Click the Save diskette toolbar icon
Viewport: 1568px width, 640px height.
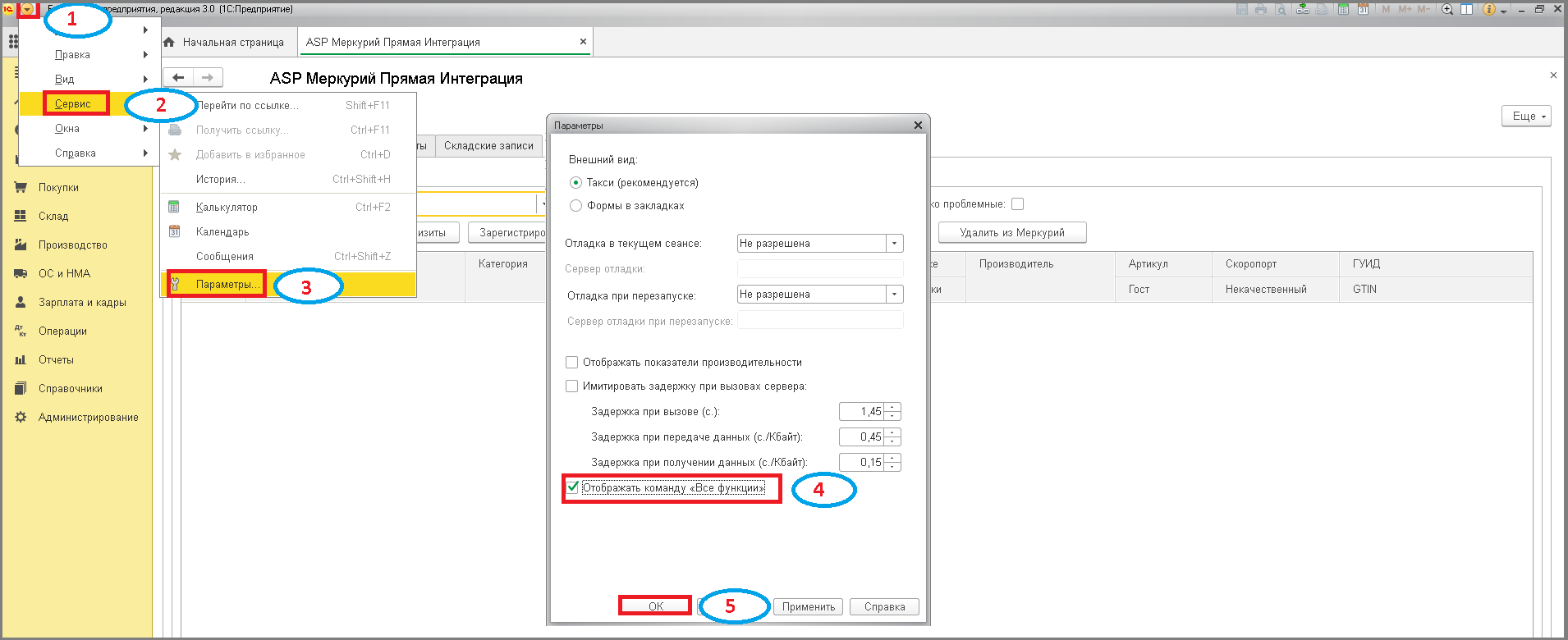tap(1242, 9)
